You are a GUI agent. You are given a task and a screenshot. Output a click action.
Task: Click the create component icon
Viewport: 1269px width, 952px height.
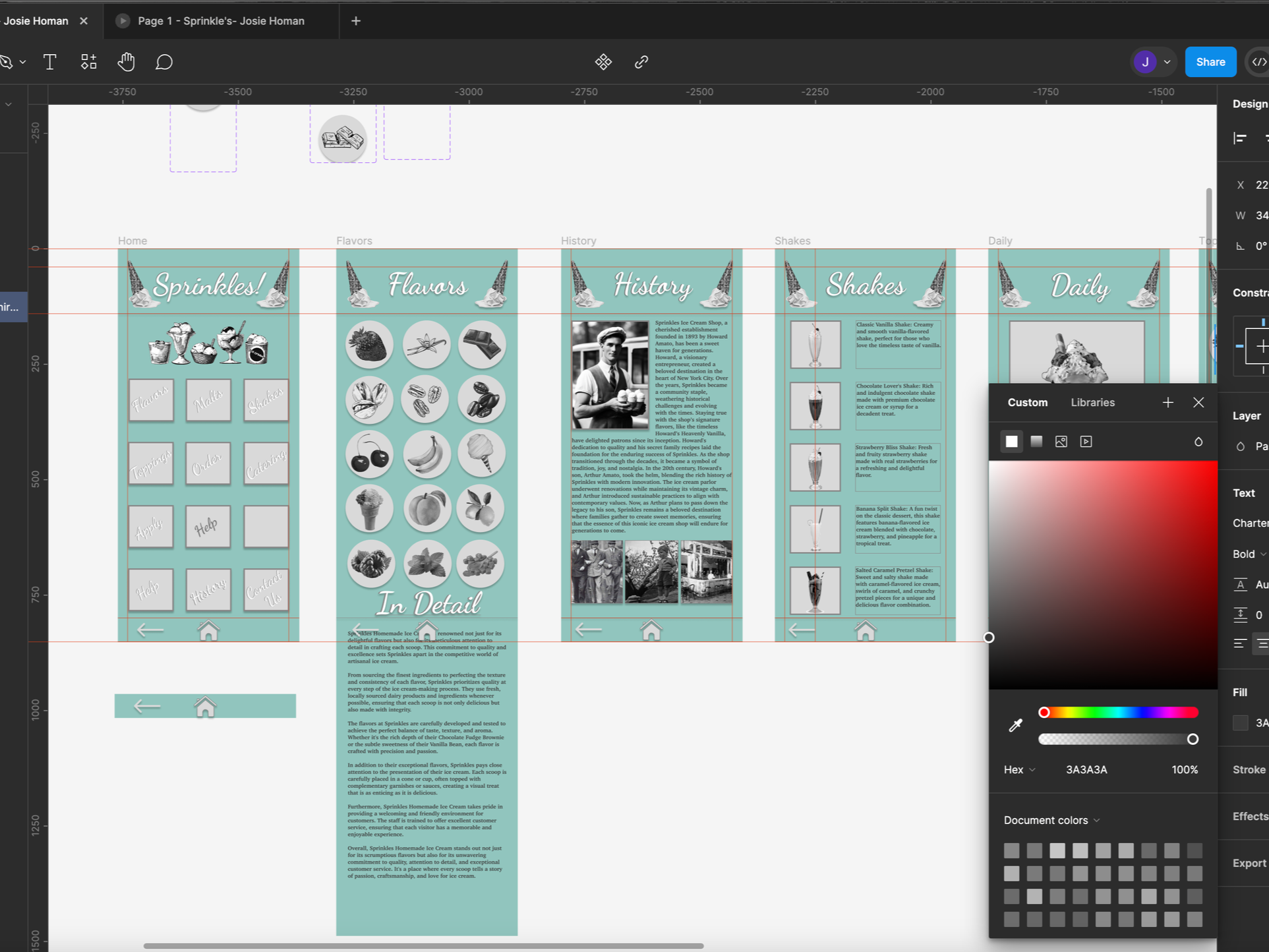point(603,62)
